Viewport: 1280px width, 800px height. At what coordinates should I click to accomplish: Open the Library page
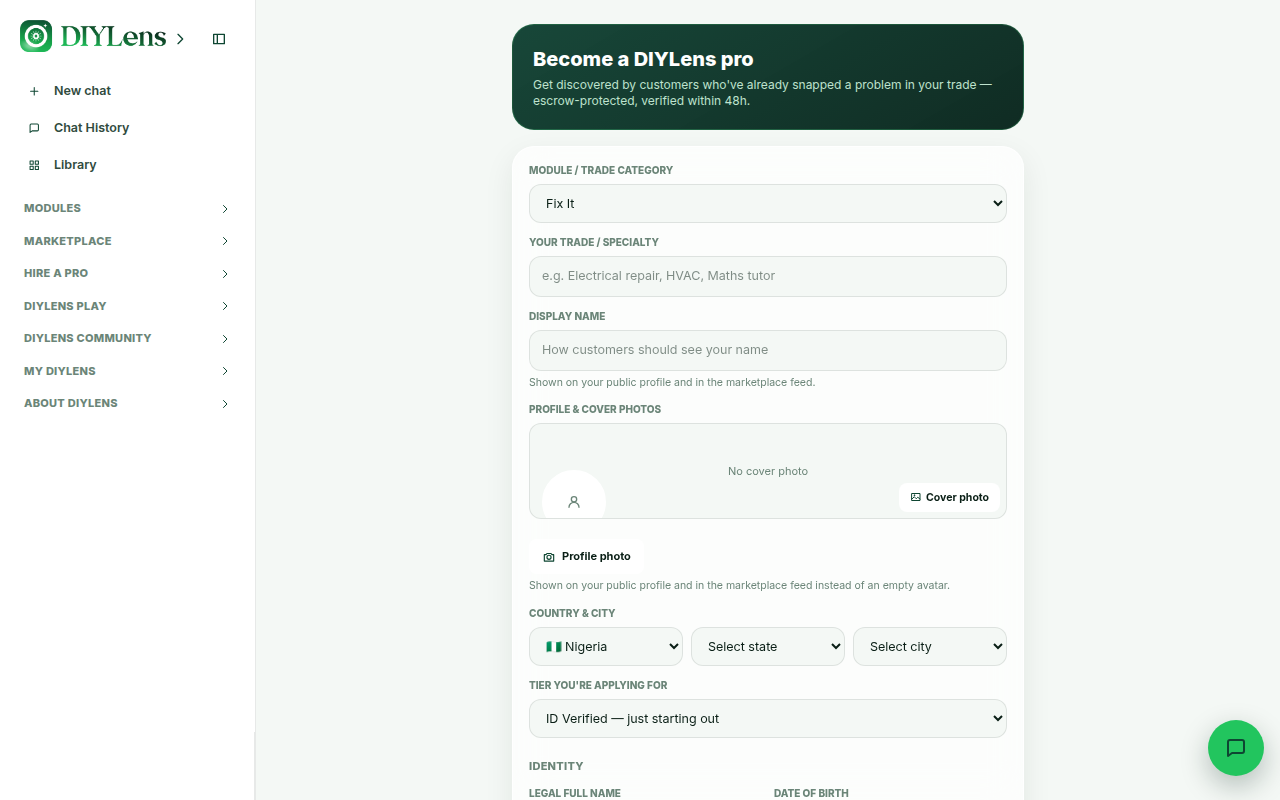[x=128, y=165]
